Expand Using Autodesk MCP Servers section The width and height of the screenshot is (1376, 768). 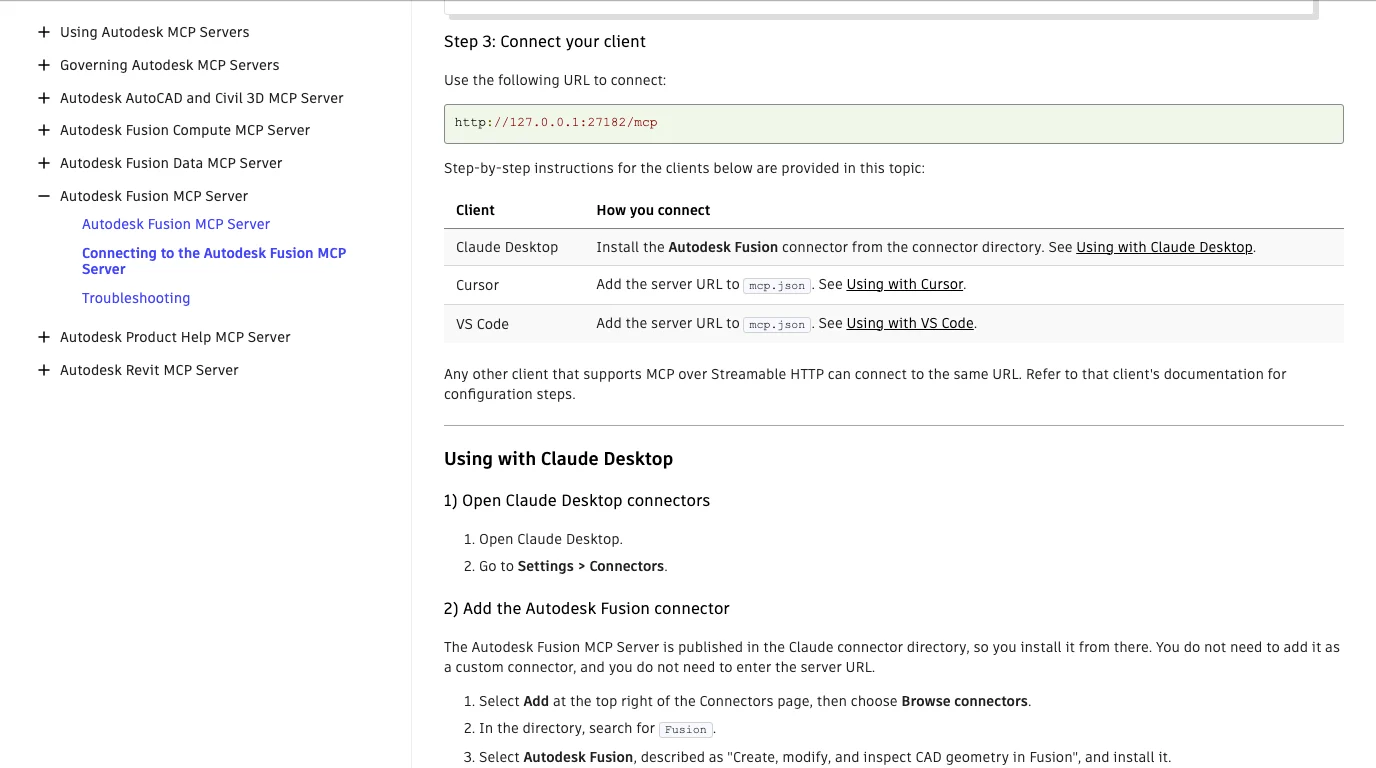(x=43, y=32)
